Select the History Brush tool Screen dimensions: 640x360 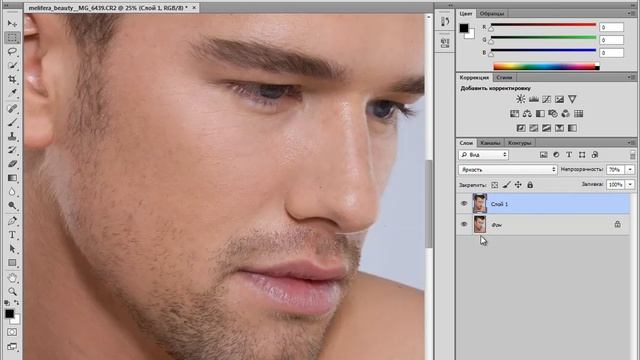[x=12, y=150]
